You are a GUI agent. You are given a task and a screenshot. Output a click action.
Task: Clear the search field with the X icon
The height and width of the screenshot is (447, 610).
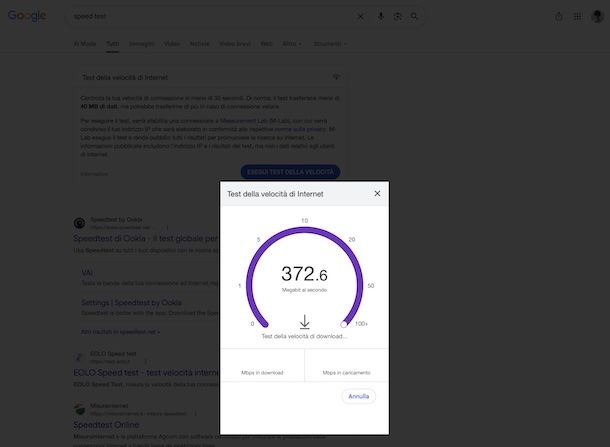[361, 16]
